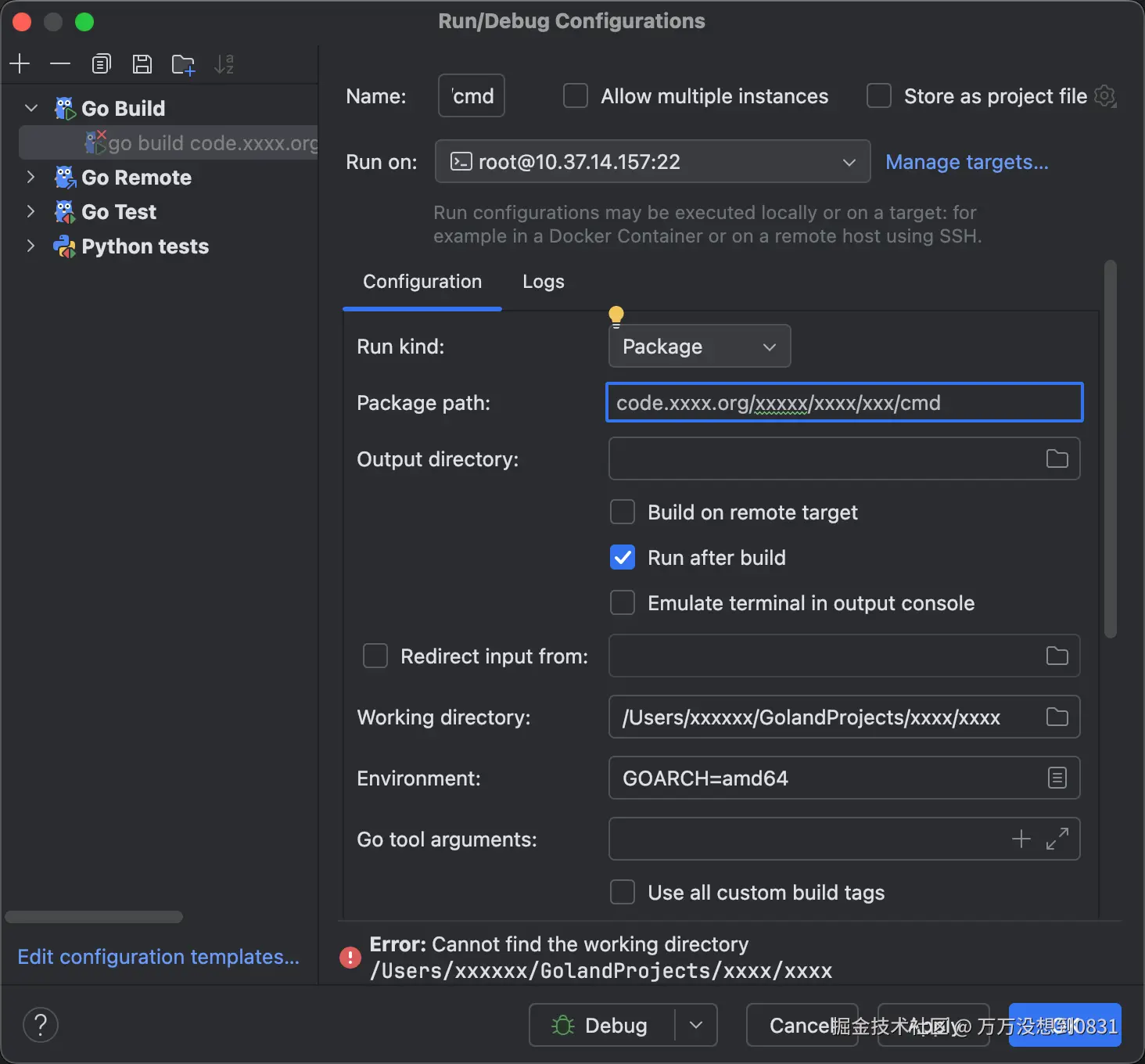Viewport: 1145px width, 1064px height.
Task: Click the Save Configuration floppy disk icon
Action: pos(142,64)
